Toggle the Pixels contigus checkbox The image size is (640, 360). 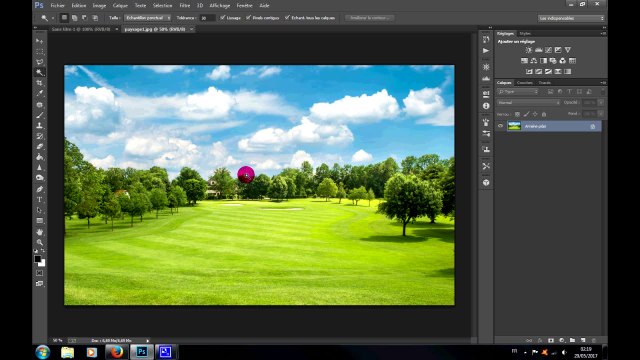pos(248,18)
